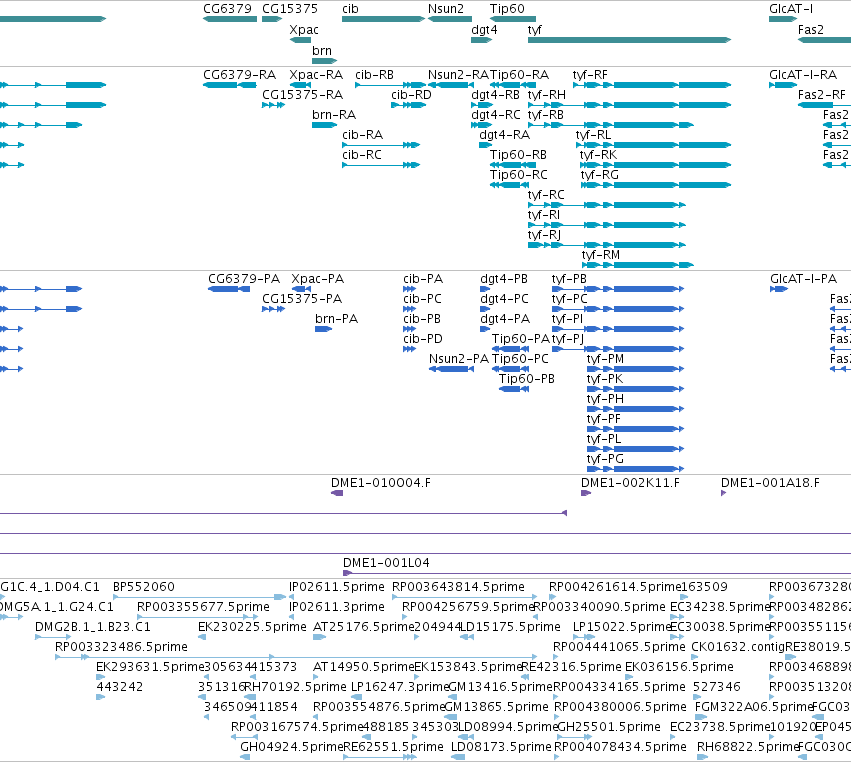Click the tyf-PM protein label
Screen dimensions: 851x762
(605, 359)
